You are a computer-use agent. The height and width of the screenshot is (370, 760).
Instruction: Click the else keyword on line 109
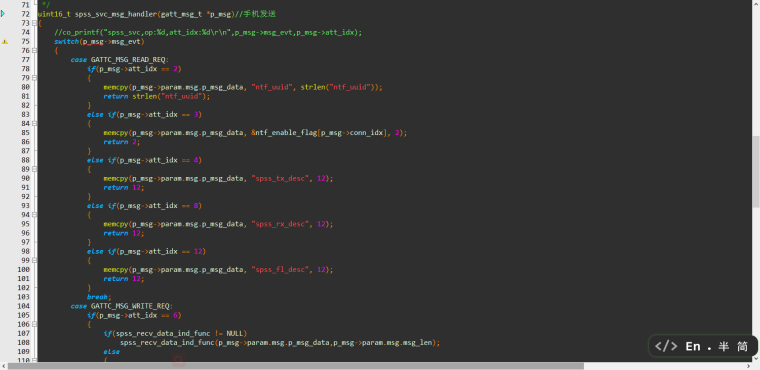(111, 352)
